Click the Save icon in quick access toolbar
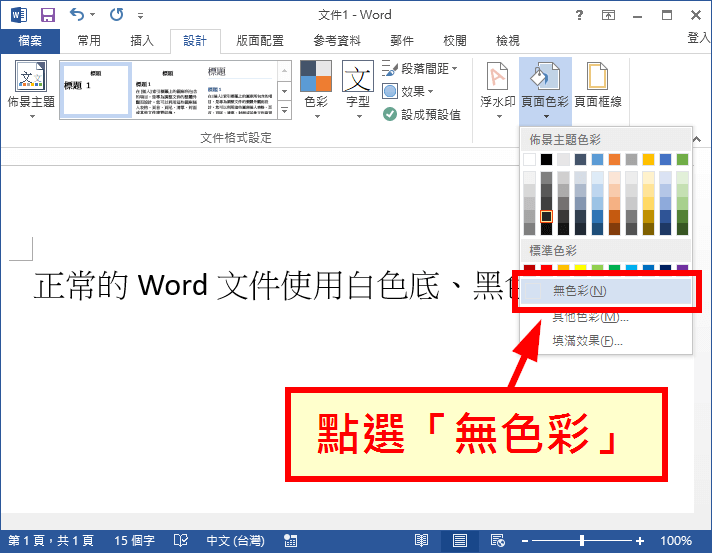 47,16
